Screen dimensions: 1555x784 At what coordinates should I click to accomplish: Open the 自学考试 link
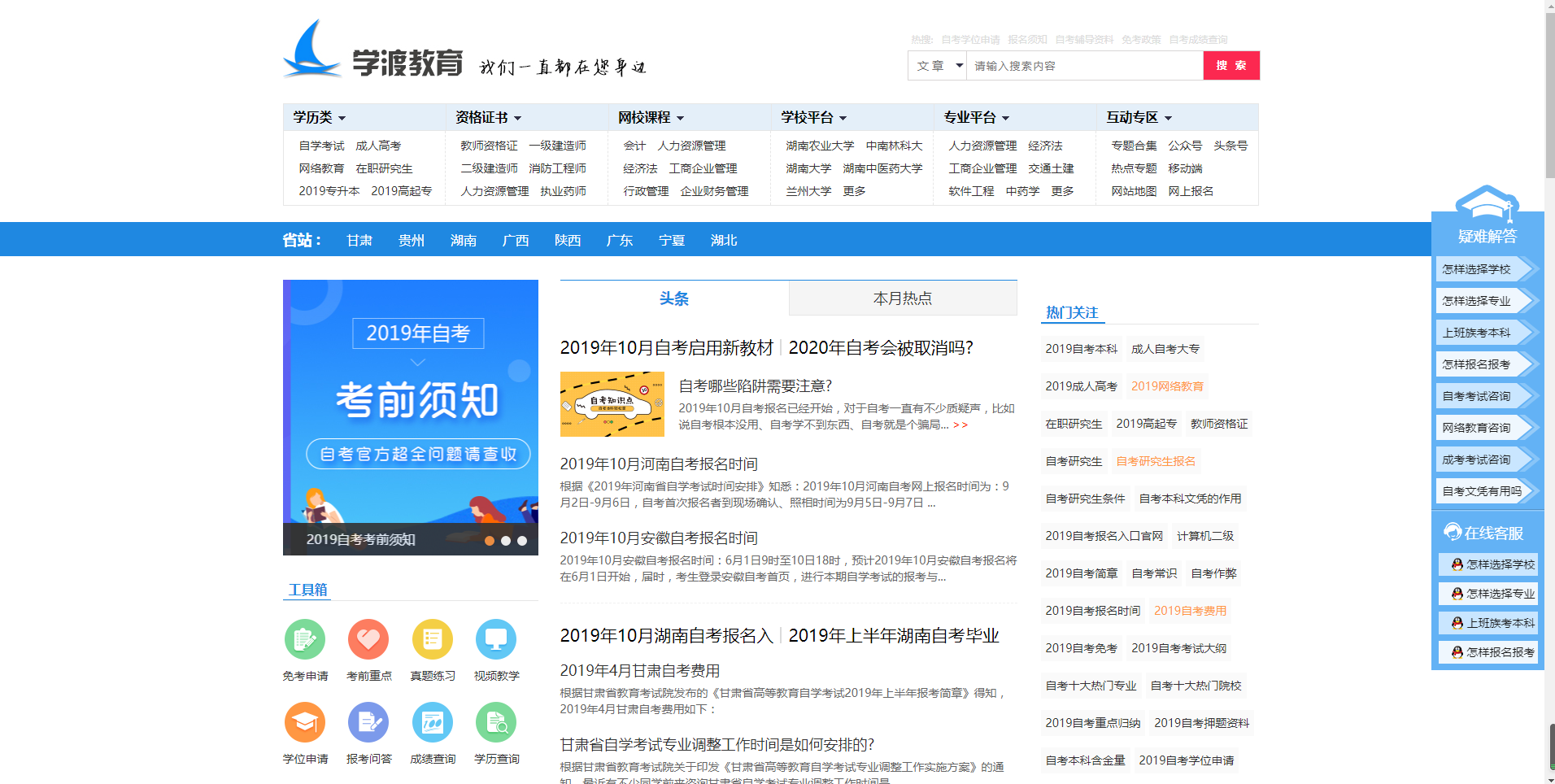click(321, 146)
